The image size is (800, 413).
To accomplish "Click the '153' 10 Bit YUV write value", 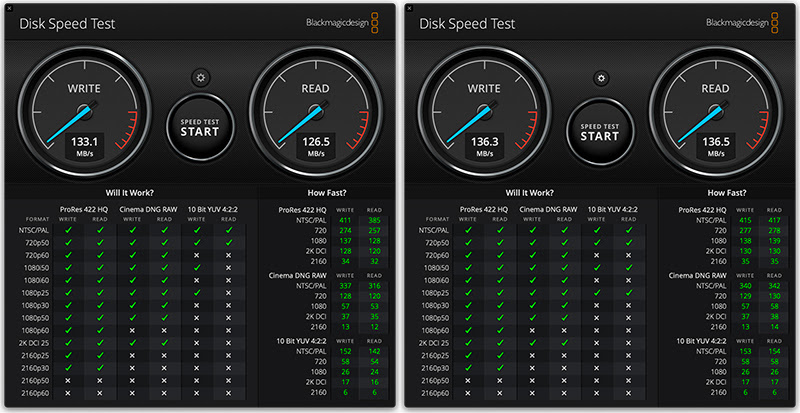I will pos(745,351).
